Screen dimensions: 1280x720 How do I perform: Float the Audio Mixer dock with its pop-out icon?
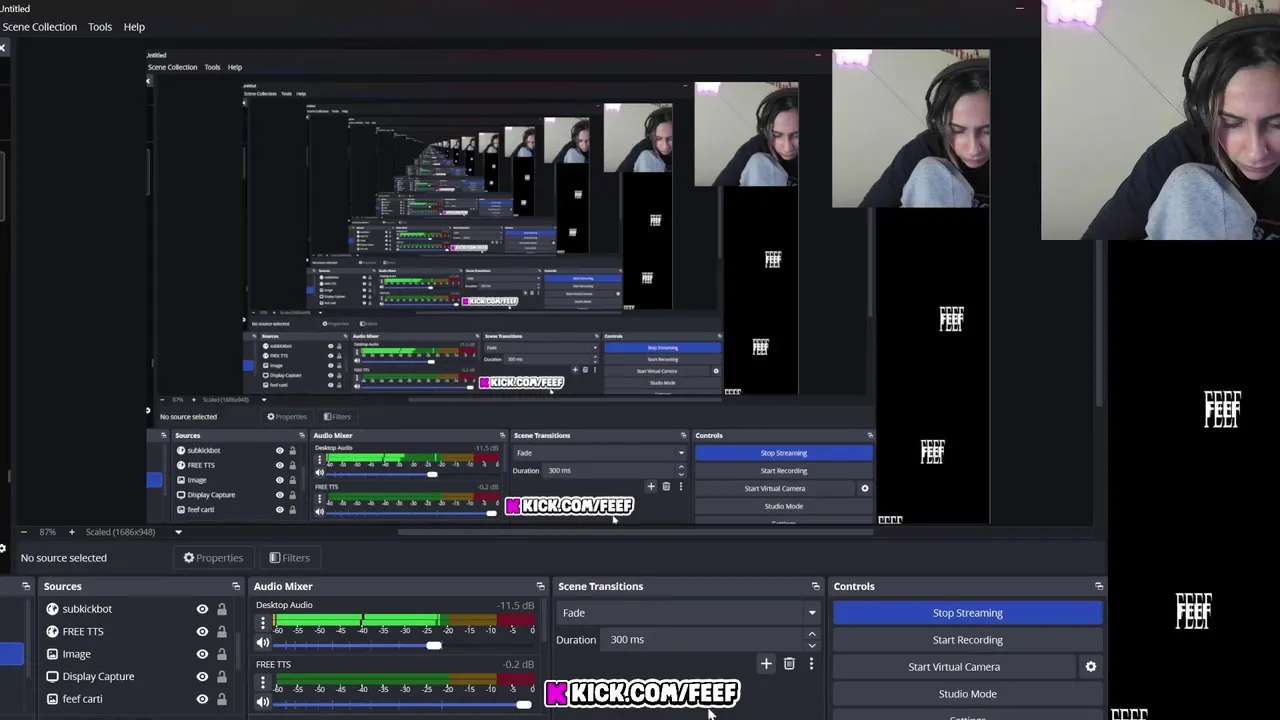click(541, 586)
